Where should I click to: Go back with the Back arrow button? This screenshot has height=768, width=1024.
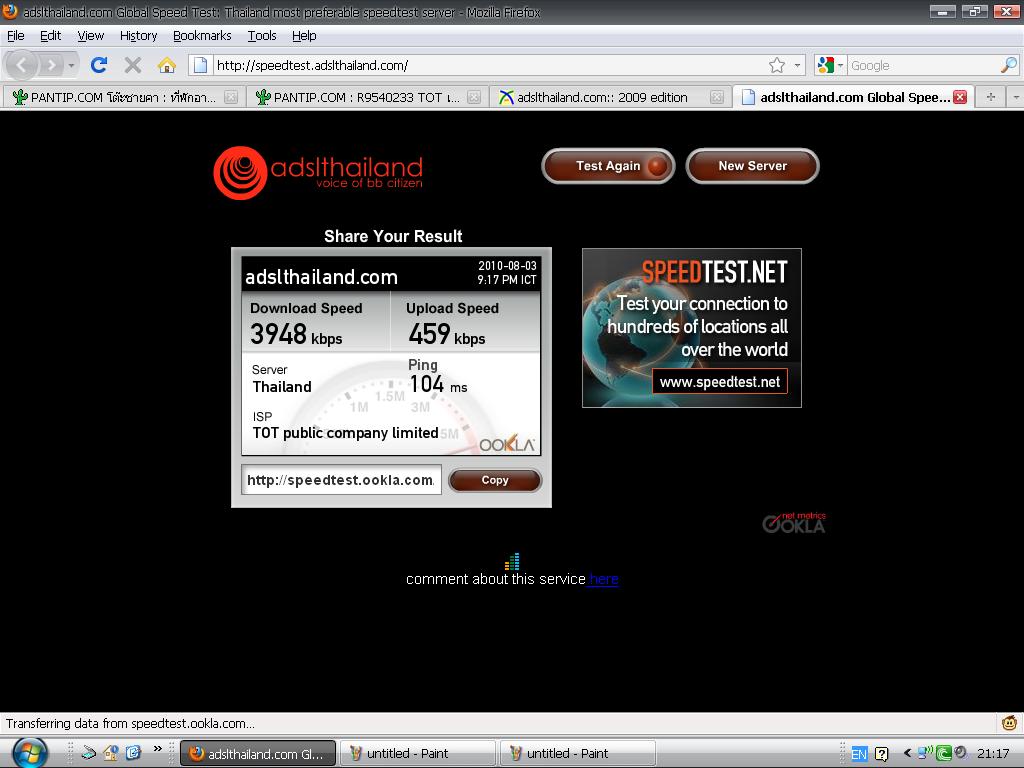(x=22, y=65)
